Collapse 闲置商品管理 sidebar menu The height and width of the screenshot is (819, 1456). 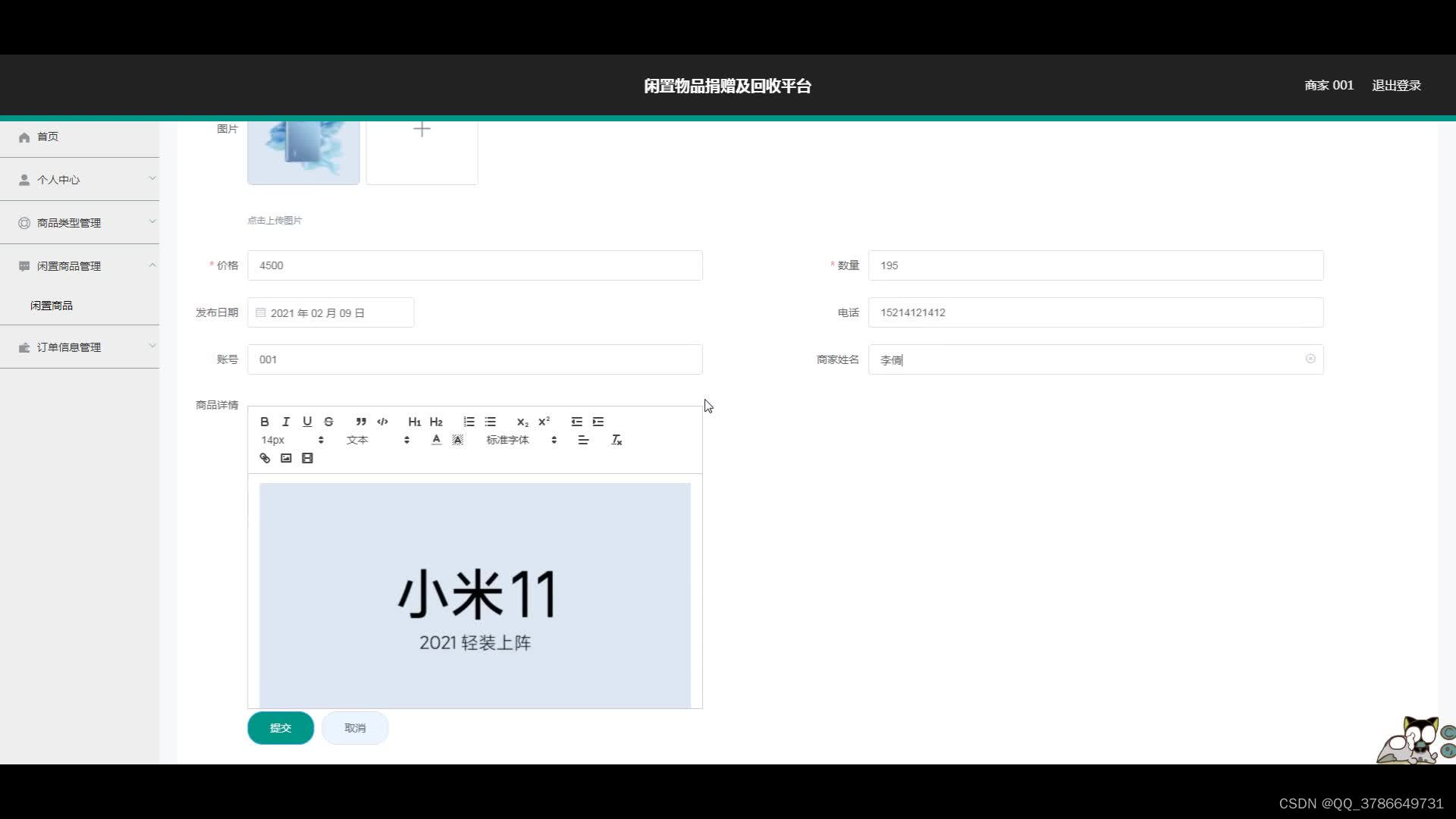80,266
